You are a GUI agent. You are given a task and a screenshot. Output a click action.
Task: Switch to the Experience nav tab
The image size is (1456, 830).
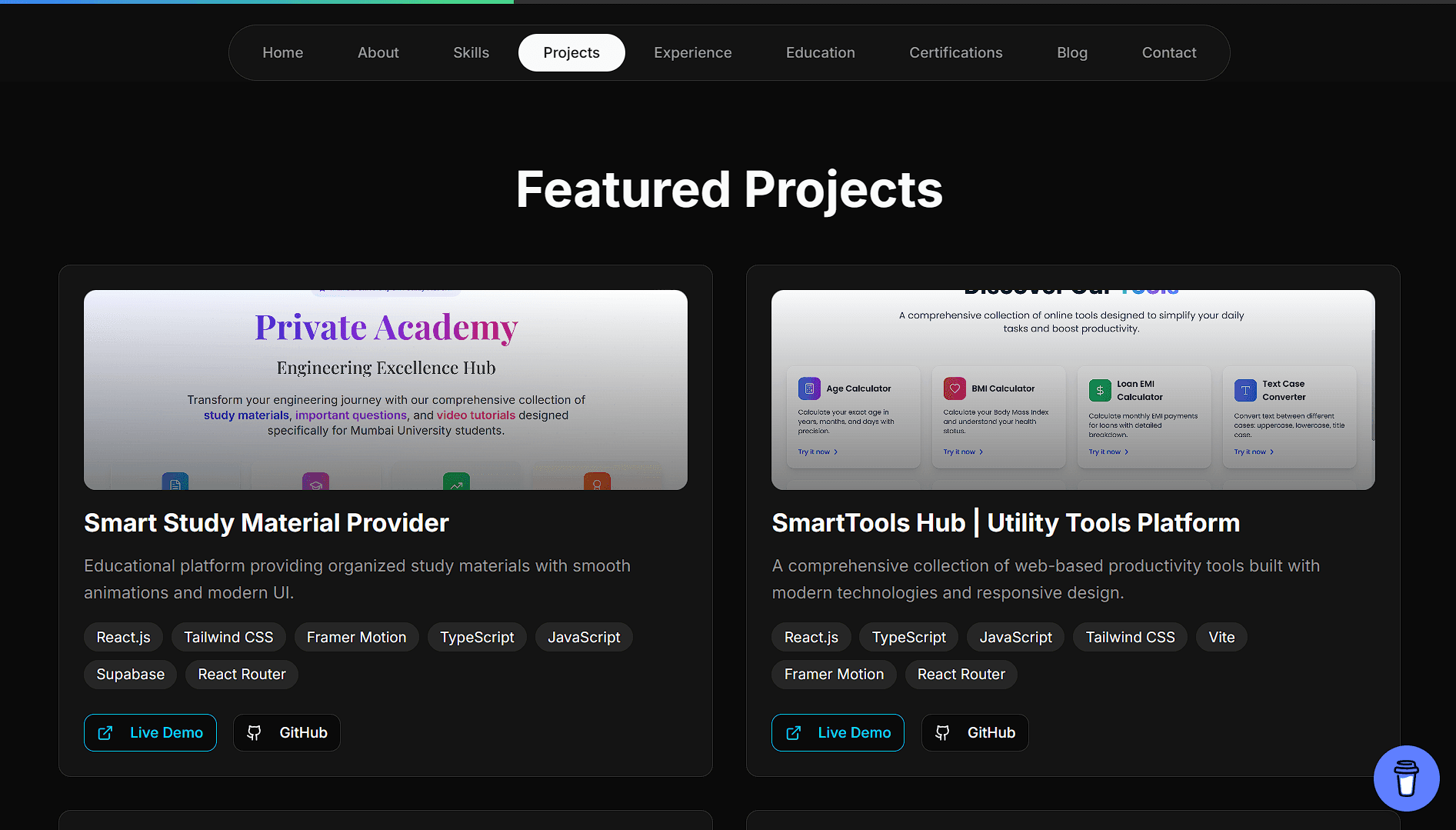[692, 52]
